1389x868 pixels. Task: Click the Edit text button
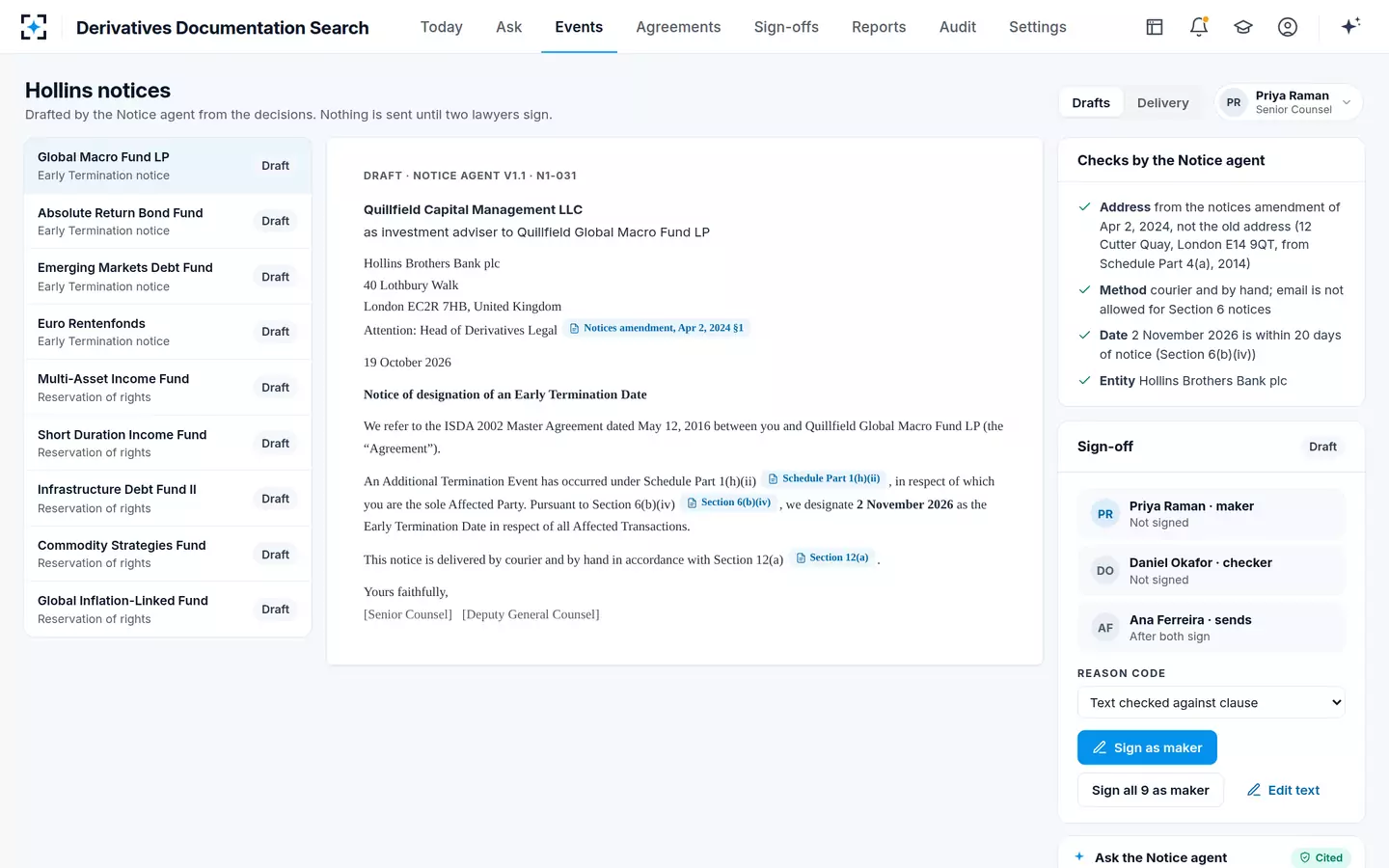[x=1283, y=790]
